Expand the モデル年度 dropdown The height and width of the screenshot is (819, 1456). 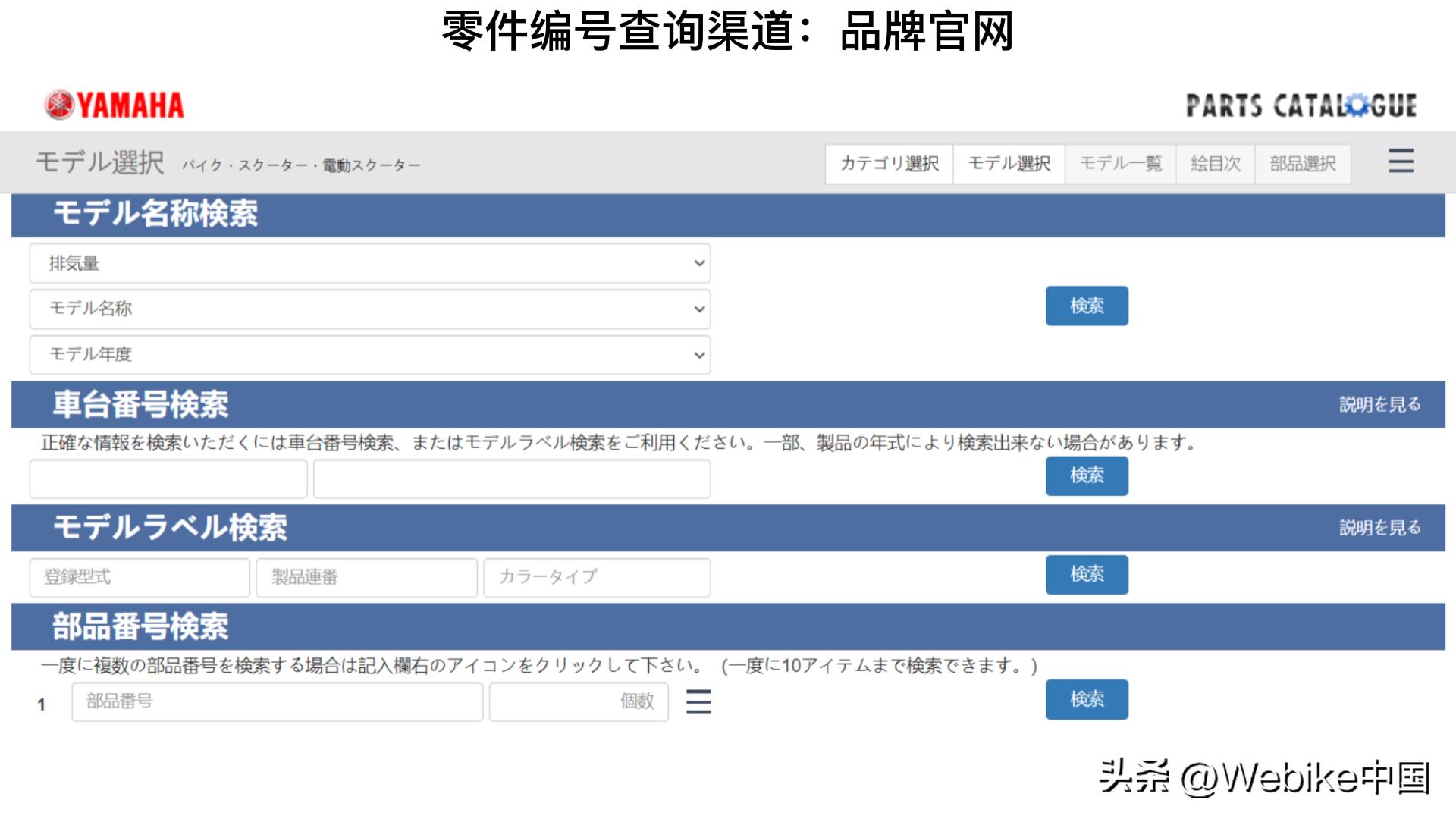point(369,354)
